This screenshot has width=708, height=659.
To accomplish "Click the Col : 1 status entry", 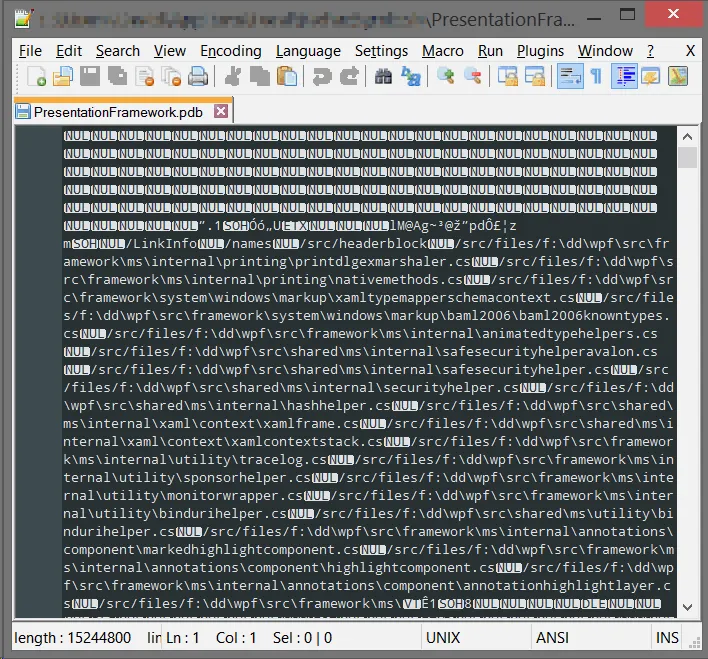I will tap(236, 638).
